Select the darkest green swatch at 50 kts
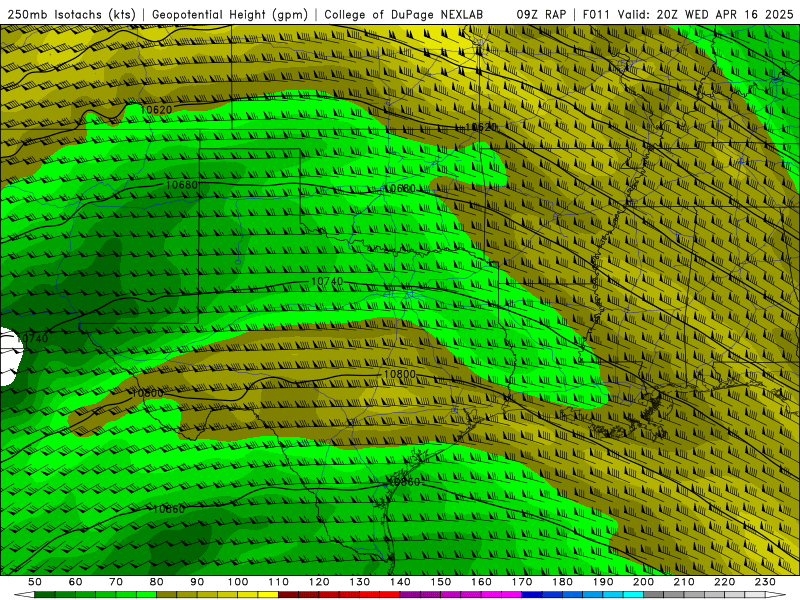The image size is (800, 600). click(45, 595)
